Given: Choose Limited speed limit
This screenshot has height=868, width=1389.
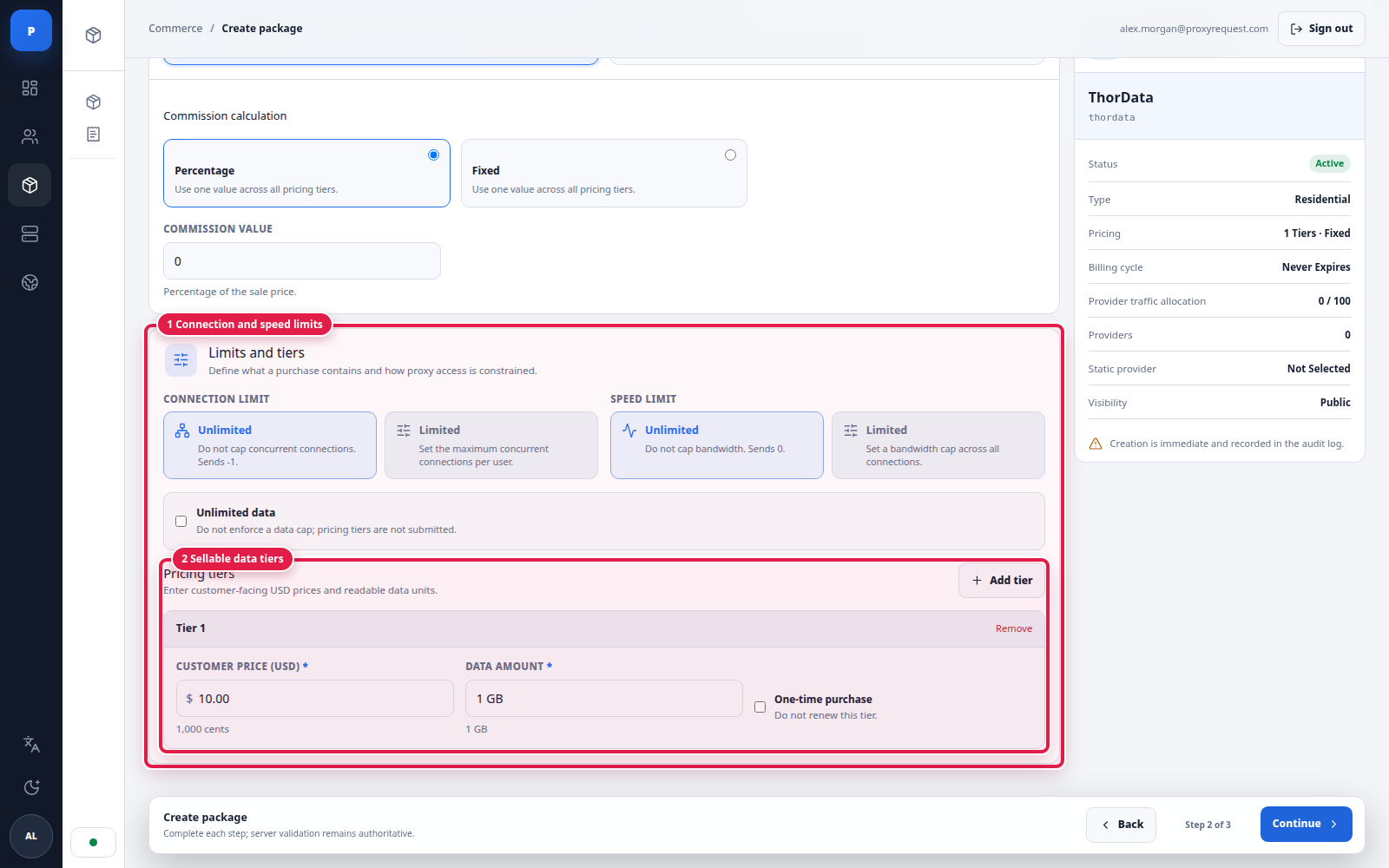Looking at the screenshot, I should click(938, 445).
